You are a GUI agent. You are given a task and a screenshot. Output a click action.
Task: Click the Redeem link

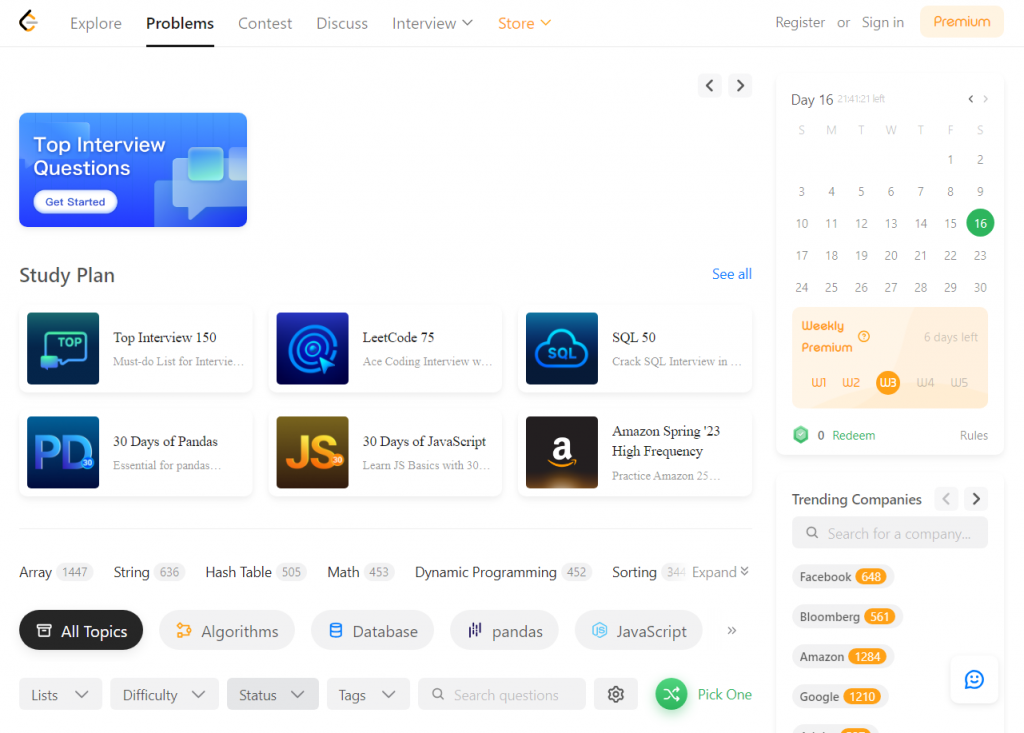coord(854,435)
